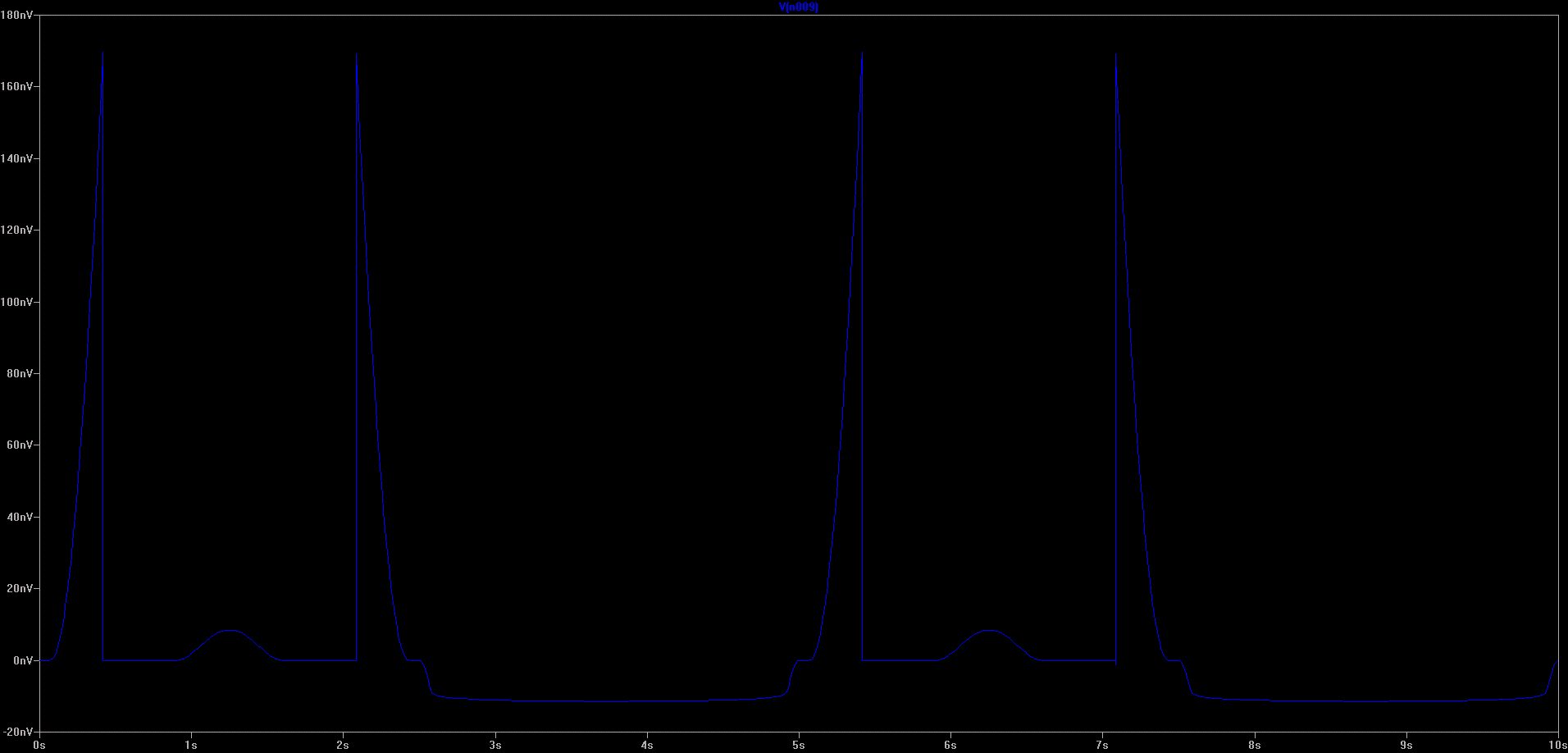Click the 160nV vertical axis label
This screenshot has height=753, width=1568.
[x=17, y=86]
